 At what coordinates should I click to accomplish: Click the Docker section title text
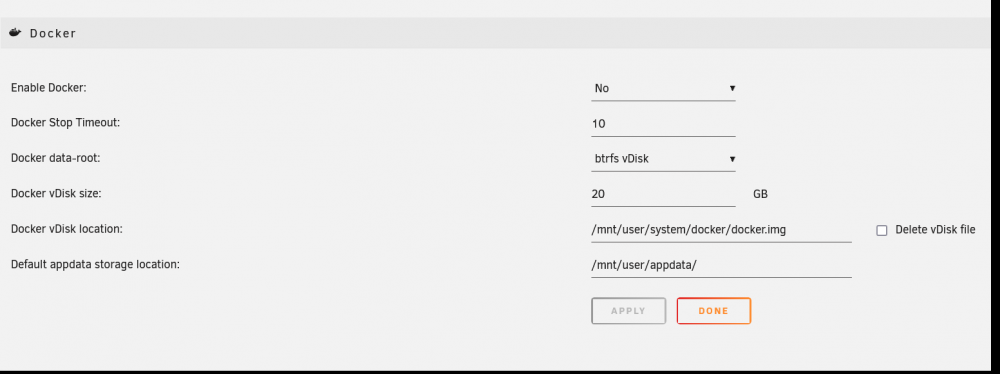click(53, 33)
